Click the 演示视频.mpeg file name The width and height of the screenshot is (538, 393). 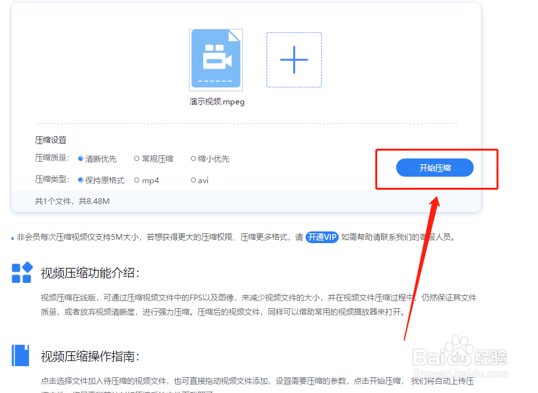point(217,102)
